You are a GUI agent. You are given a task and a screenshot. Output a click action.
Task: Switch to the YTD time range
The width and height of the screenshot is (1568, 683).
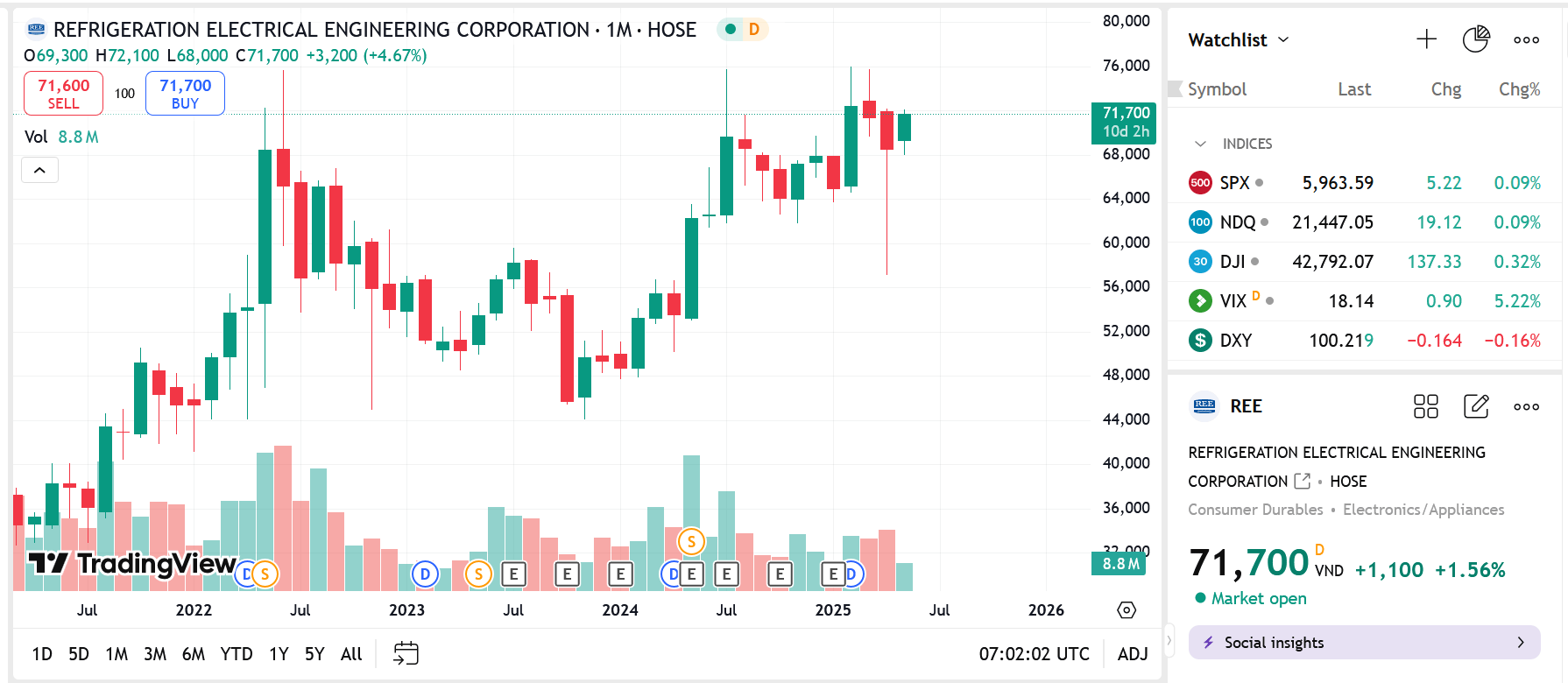[x=237, y=653]
